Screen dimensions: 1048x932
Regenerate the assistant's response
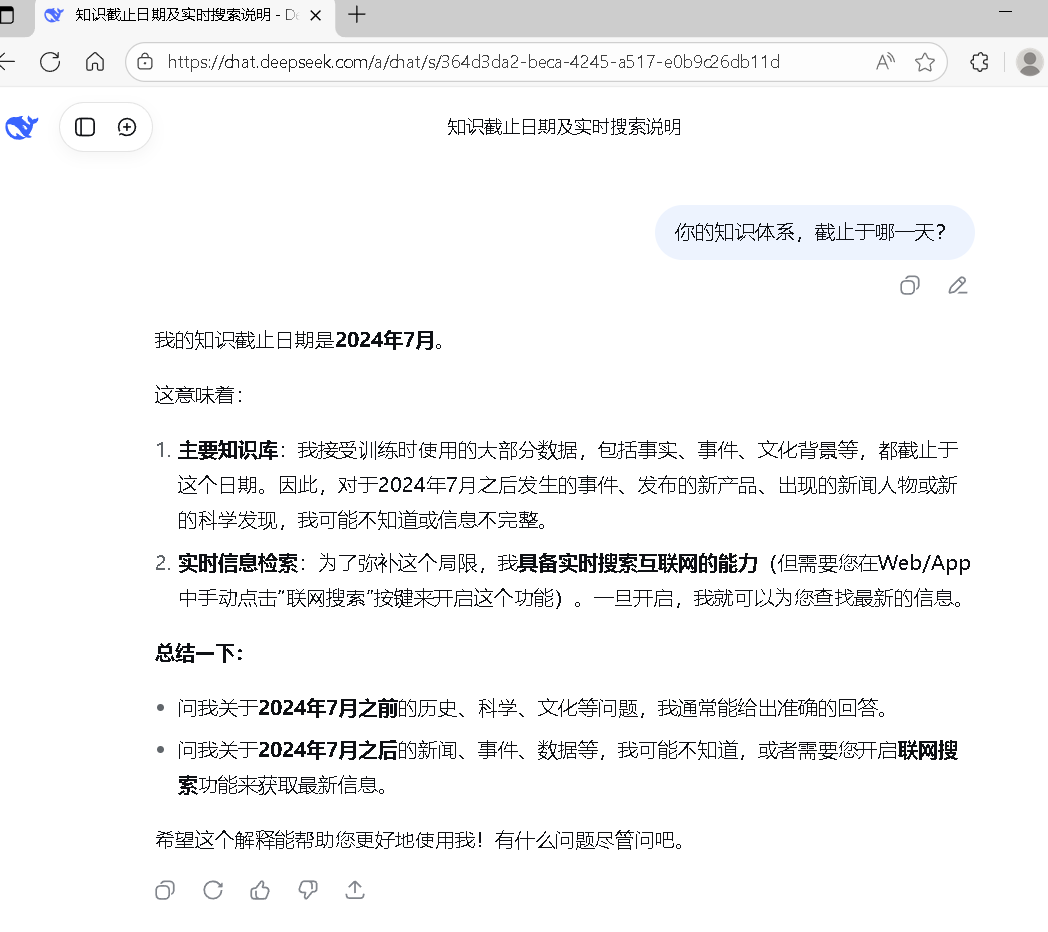tap(213, 890)
